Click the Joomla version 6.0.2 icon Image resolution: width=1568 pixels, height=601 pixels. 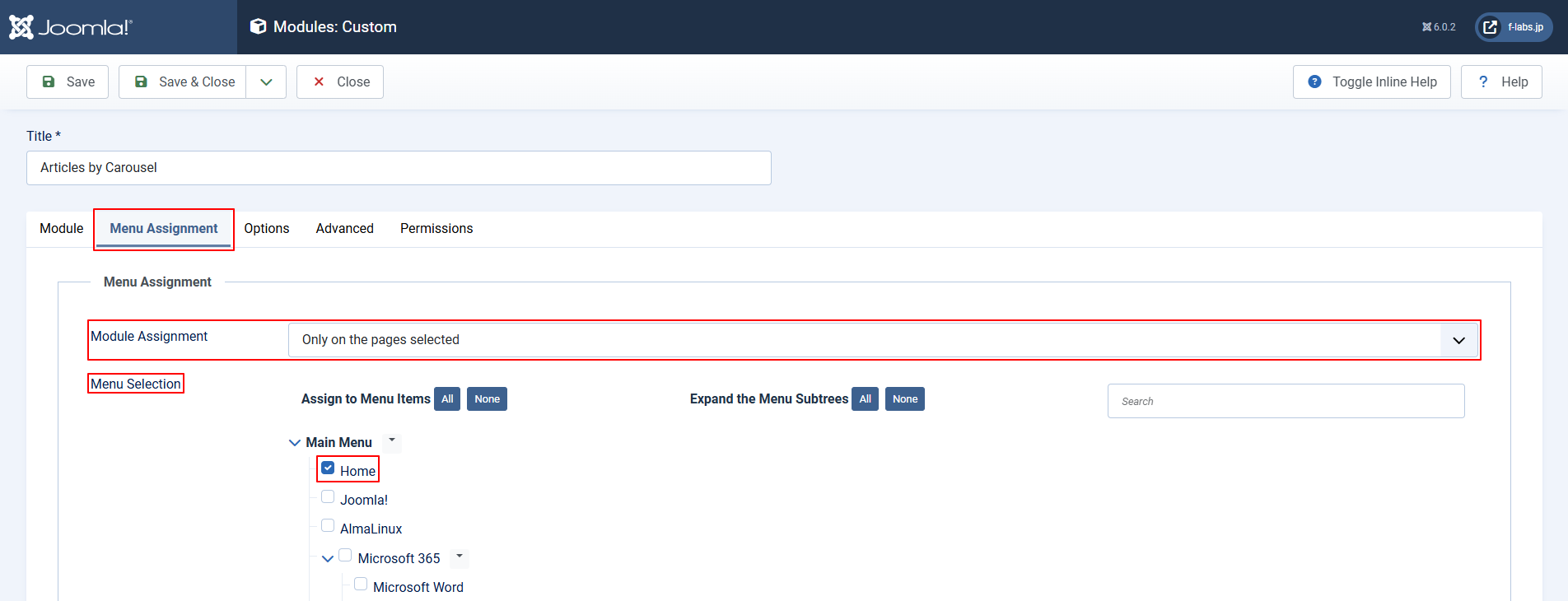[x=1426, y=27]
